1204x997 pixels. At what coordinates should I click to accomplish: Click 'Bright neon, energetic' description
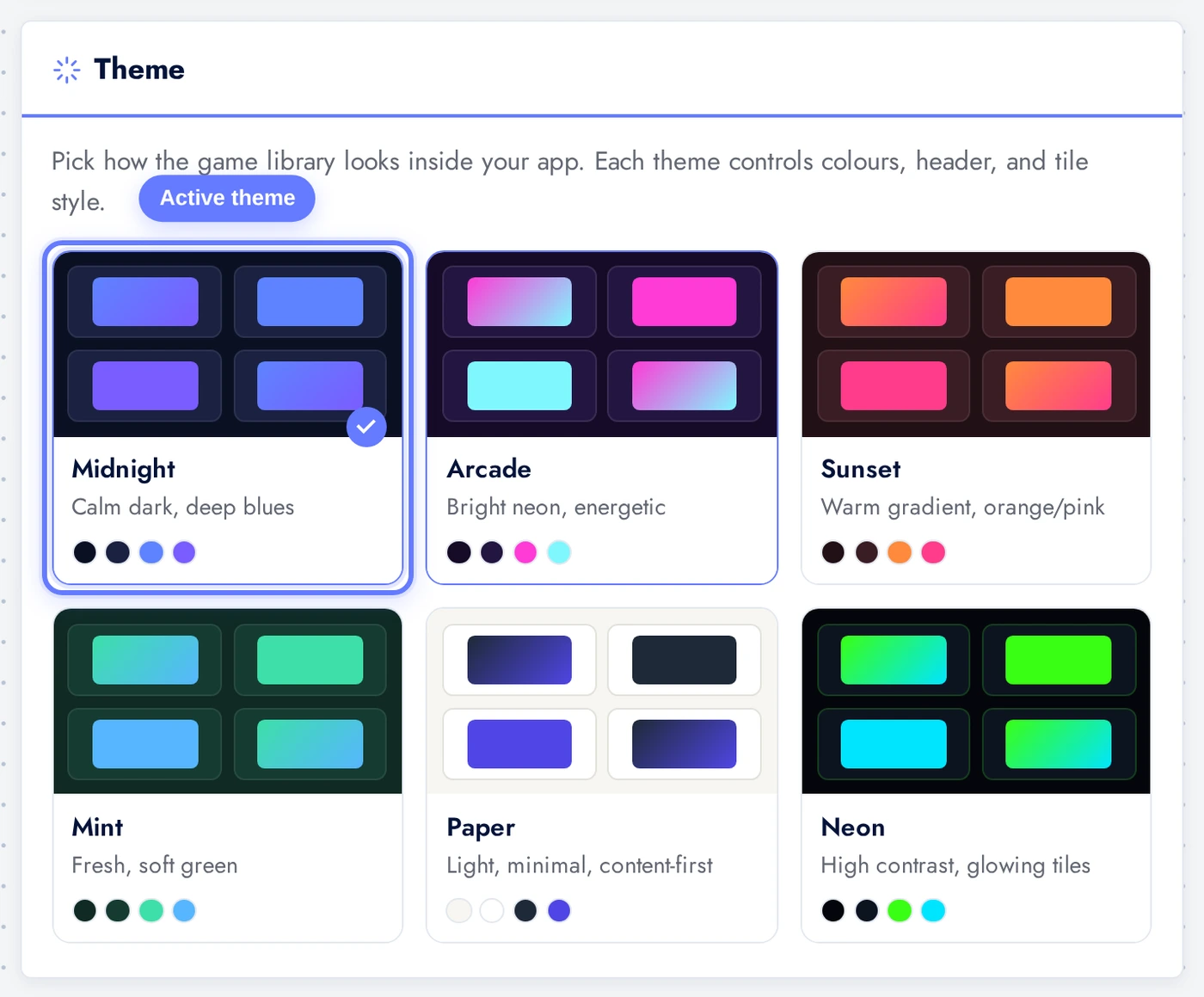tap(556, 508)
